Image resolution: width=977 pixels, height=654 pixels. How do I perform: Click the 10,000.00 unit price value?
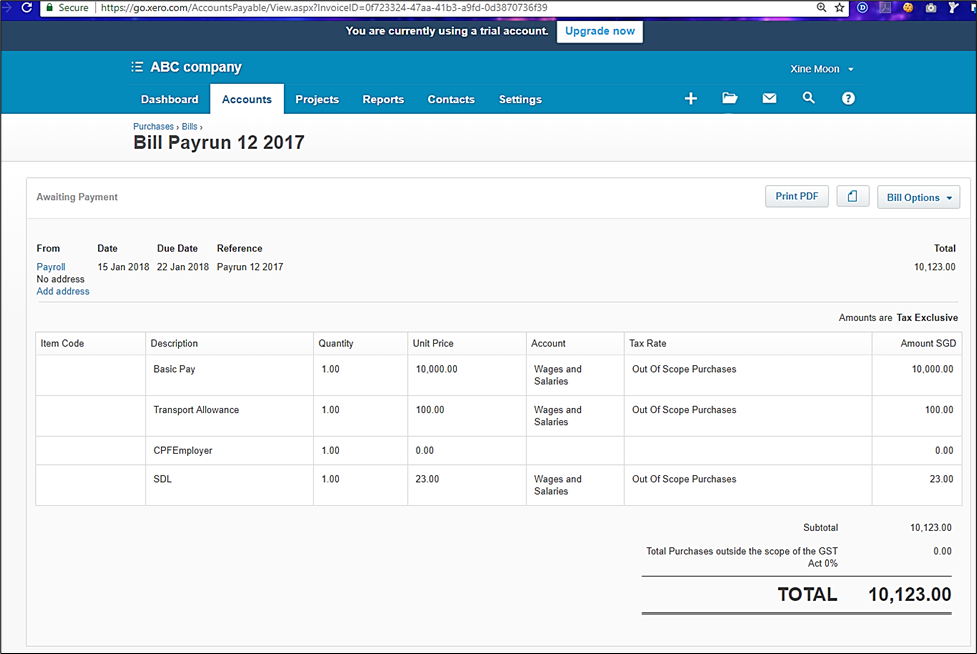(x=436, y=369)
